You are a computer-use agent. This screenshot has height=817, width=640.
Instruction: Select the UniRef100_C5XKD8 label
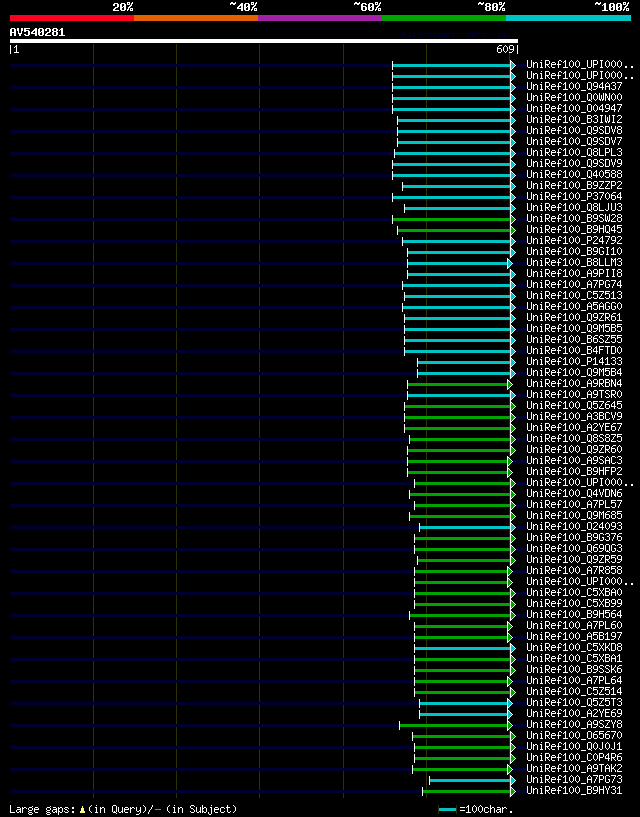[x=574, y=647]
